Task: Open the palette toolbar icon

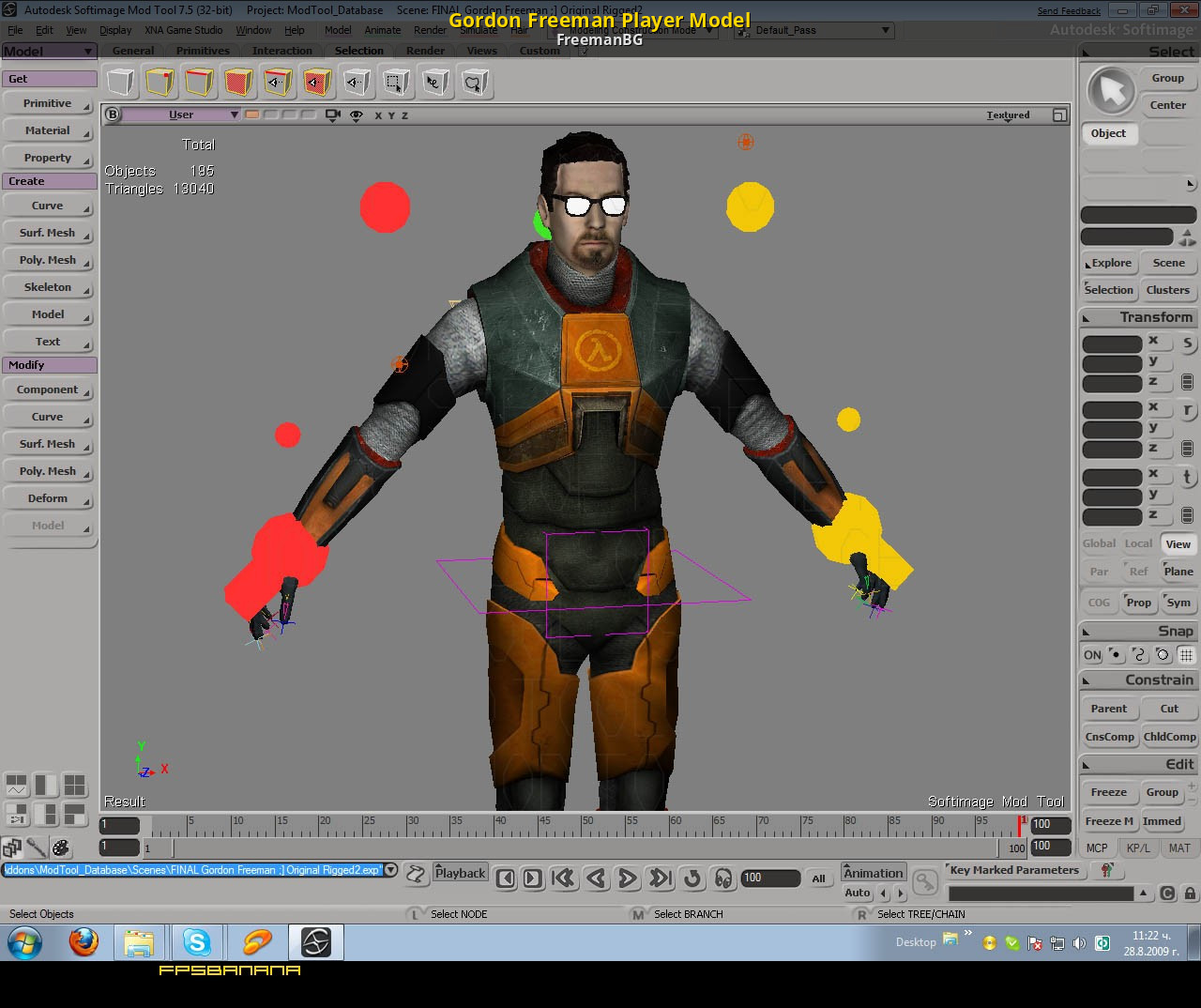Action: (61, 848)
